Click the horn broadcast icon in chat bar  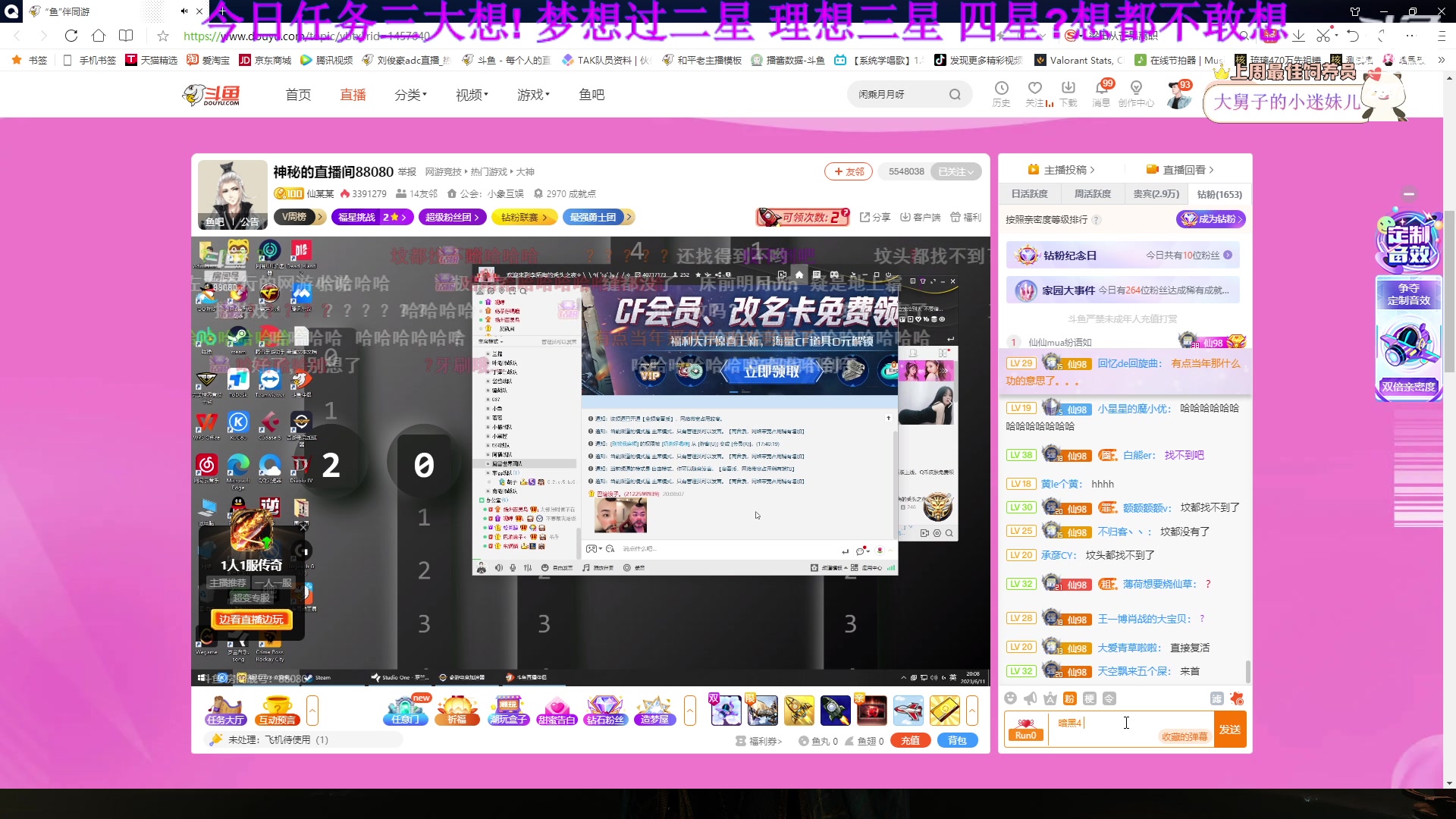[x=1030, y=698]
